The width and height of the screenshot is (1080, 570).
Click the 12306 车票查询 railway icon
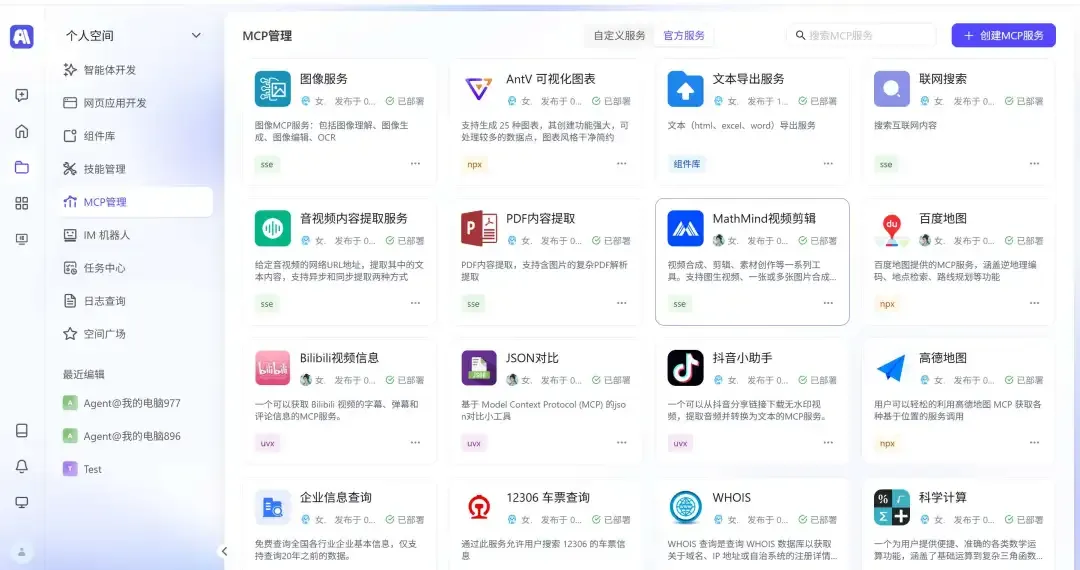point(479,507)
